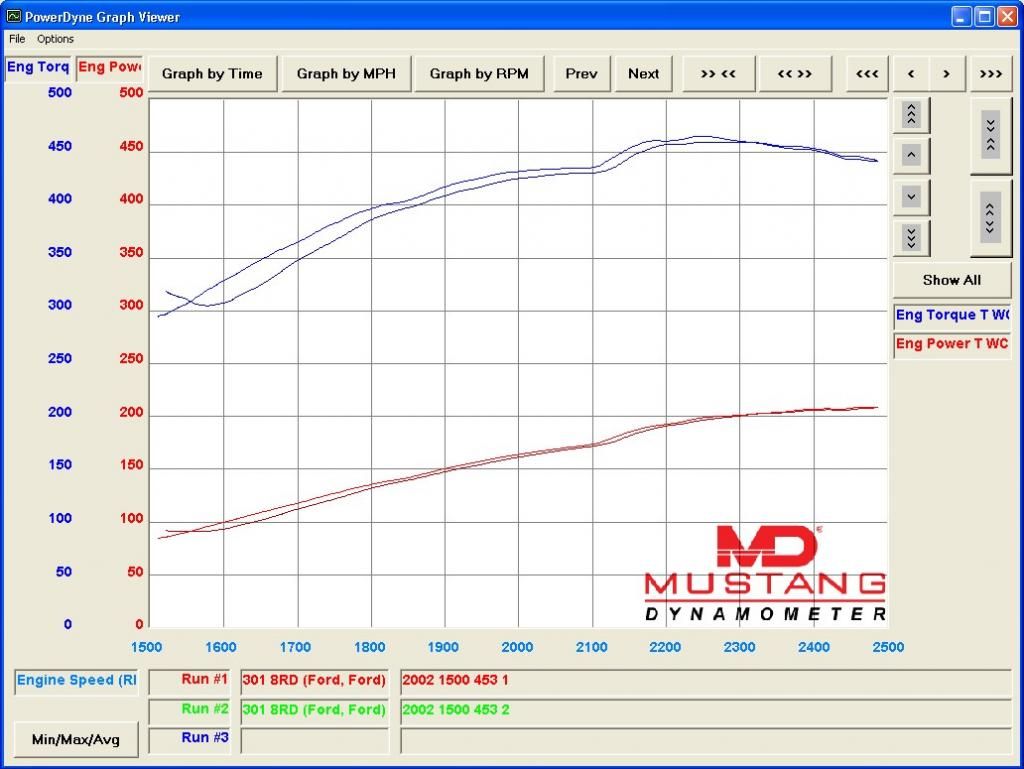Jump far right with triple right arrow
Image resolution: width=1024 pixels, height=769 pixels.
tap(991, 74)
